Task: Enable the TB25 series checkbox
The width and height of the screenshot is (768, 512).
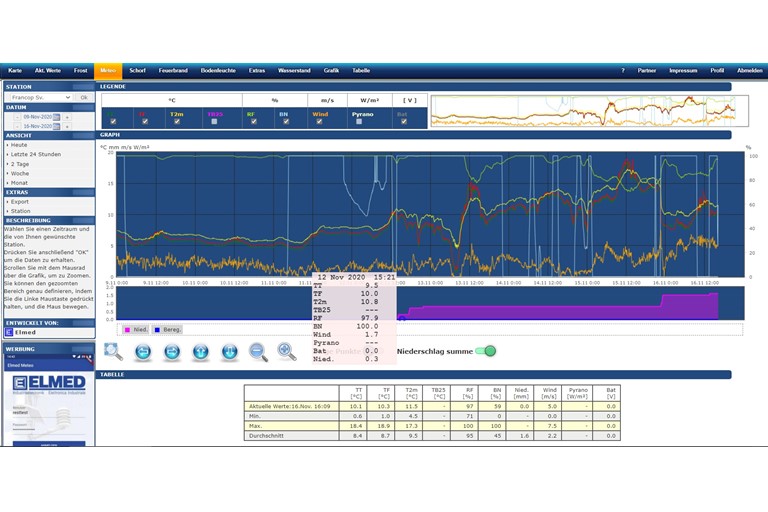Action: [x=214, y=122]
